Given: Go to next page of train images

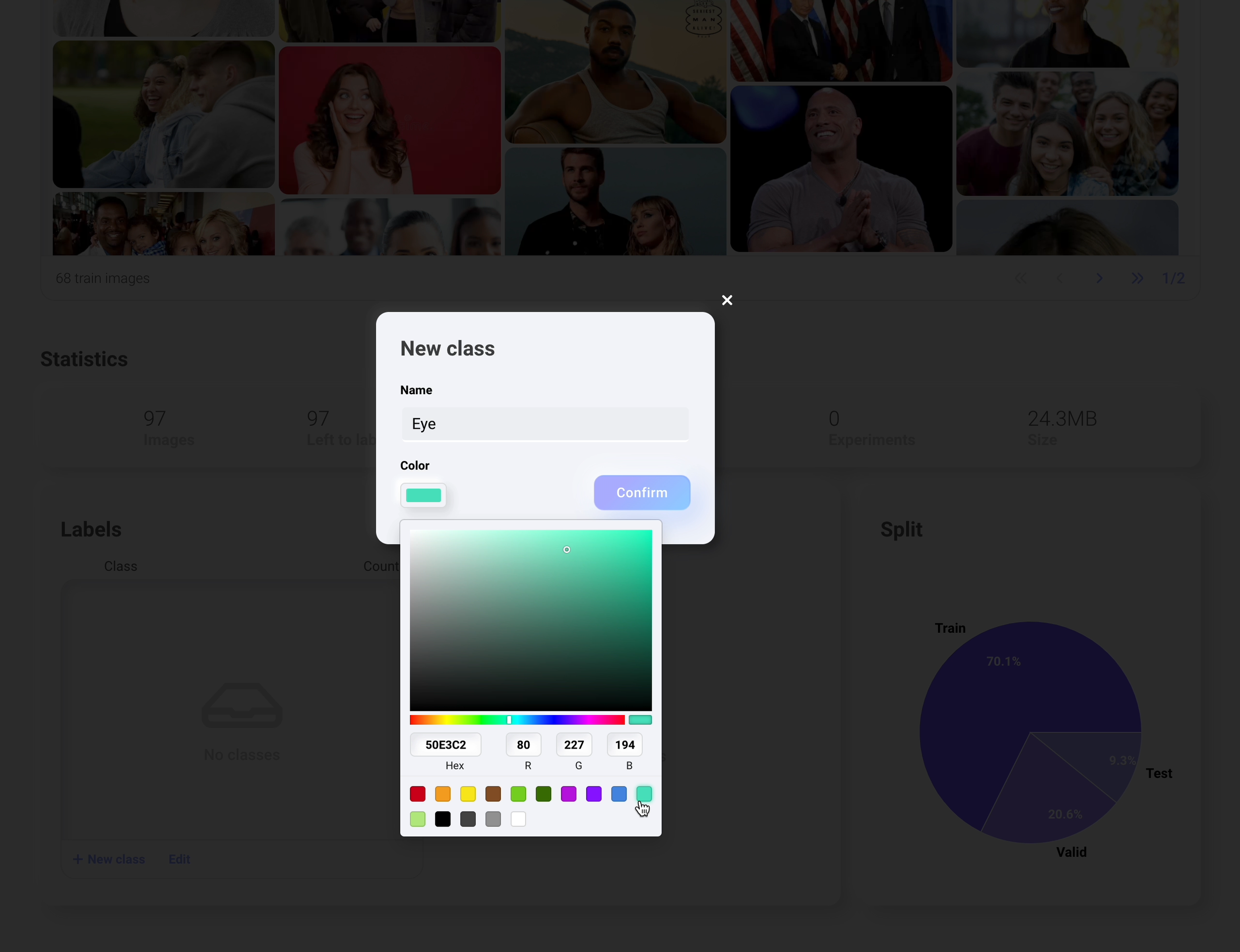Looking at the screenshot, I should pyautogui.click(x=1099, y=278).
